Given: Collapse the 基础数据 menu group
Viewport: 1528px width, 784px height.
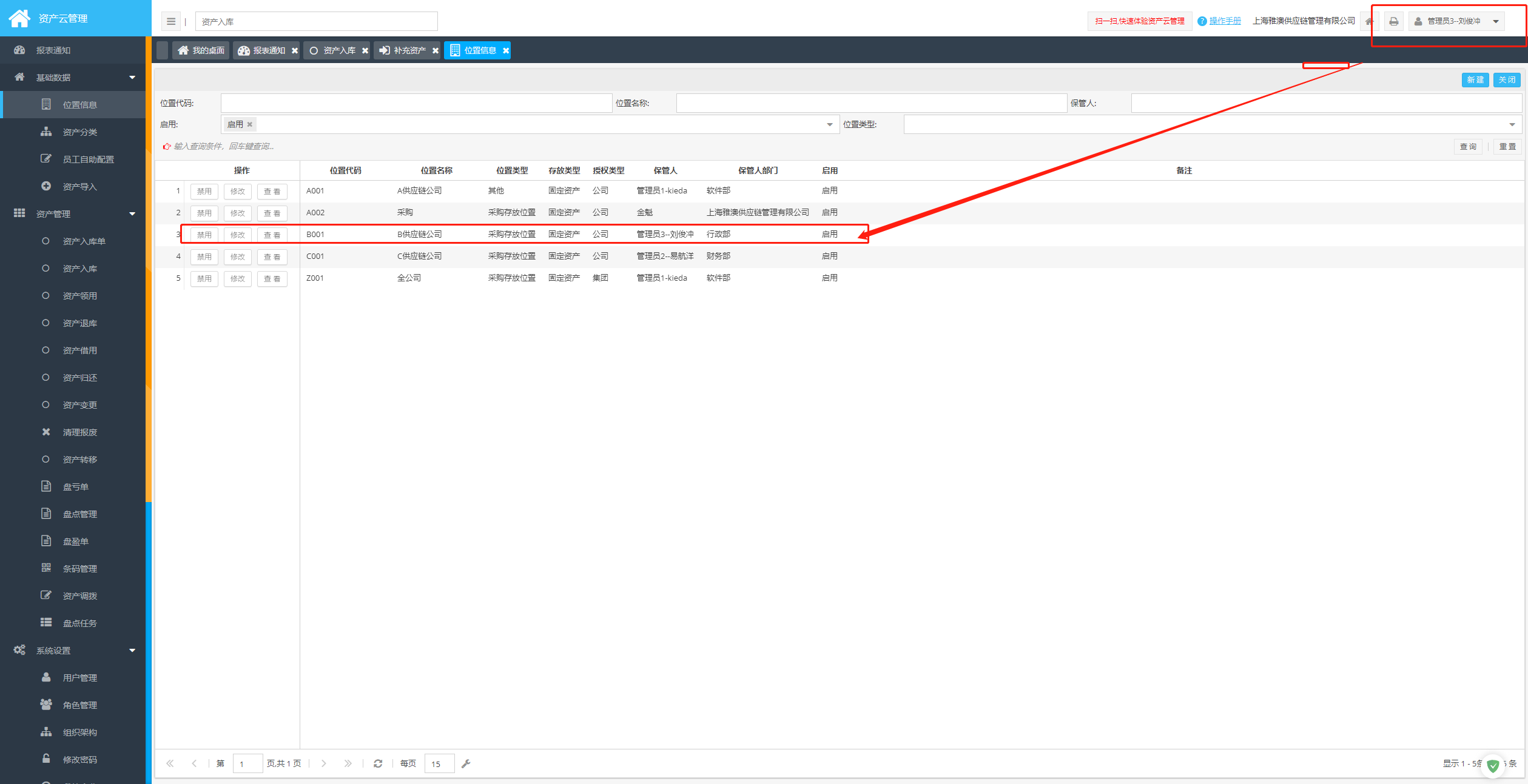Looking at the screenshot, I should point(73,78).
